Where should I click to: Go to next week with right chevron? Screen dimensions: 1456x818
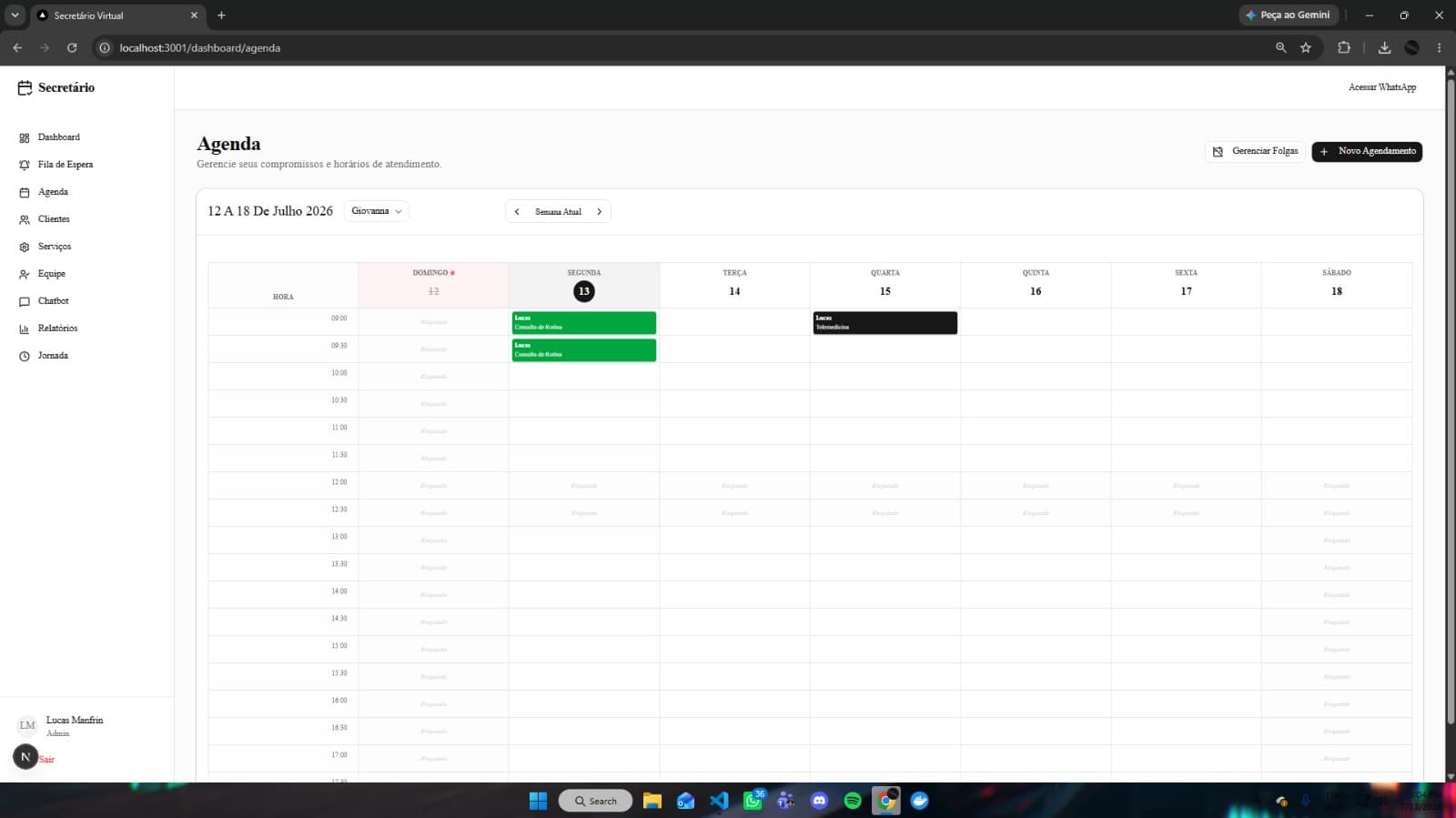[599, 212]
